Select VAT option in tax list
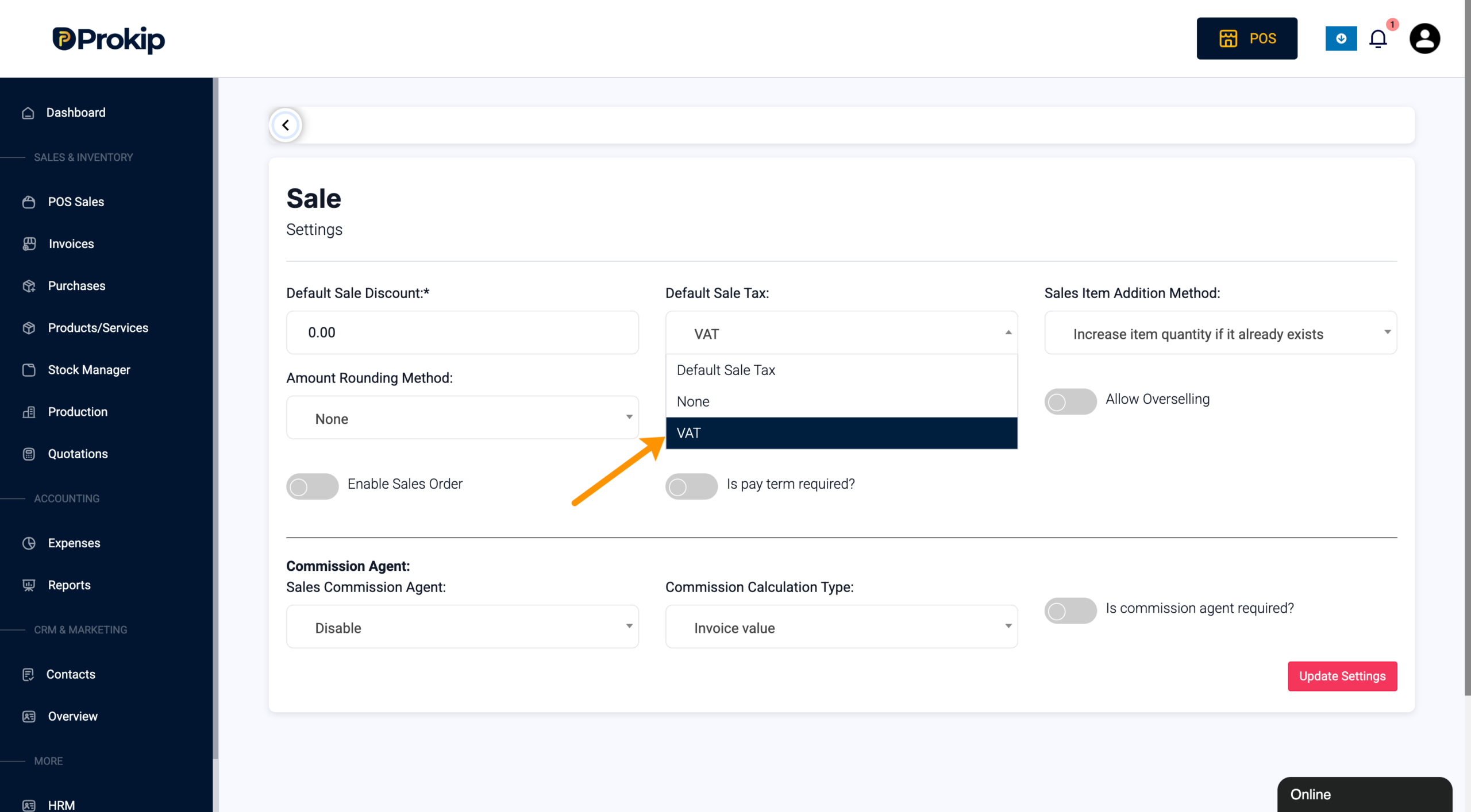The image size is (1471, 812). point(841,433)
